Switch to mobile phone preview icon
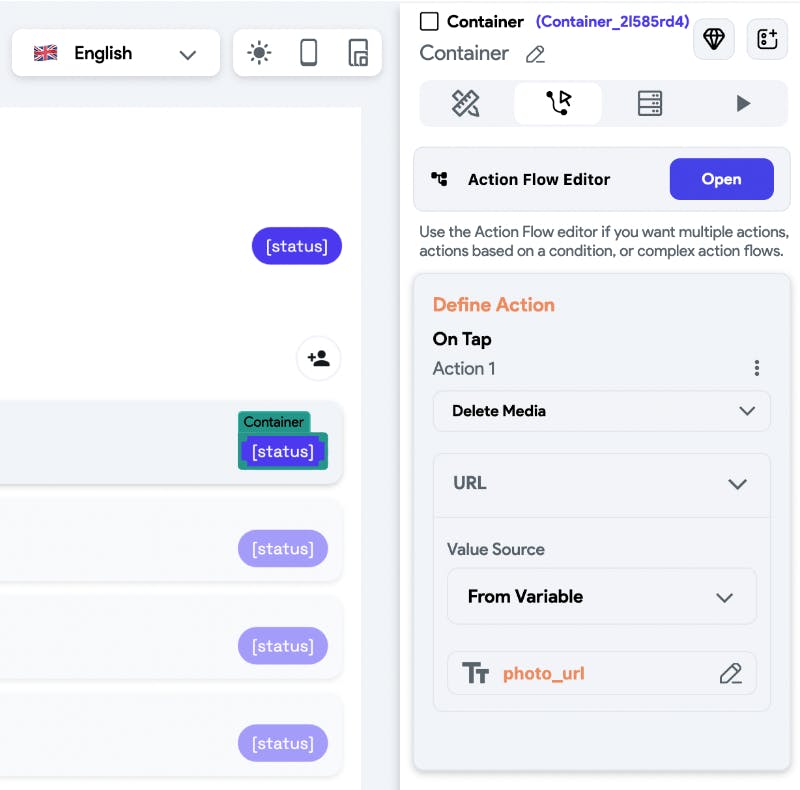The width and height of the screenshot is (800, 790). [x=309, y=53]
